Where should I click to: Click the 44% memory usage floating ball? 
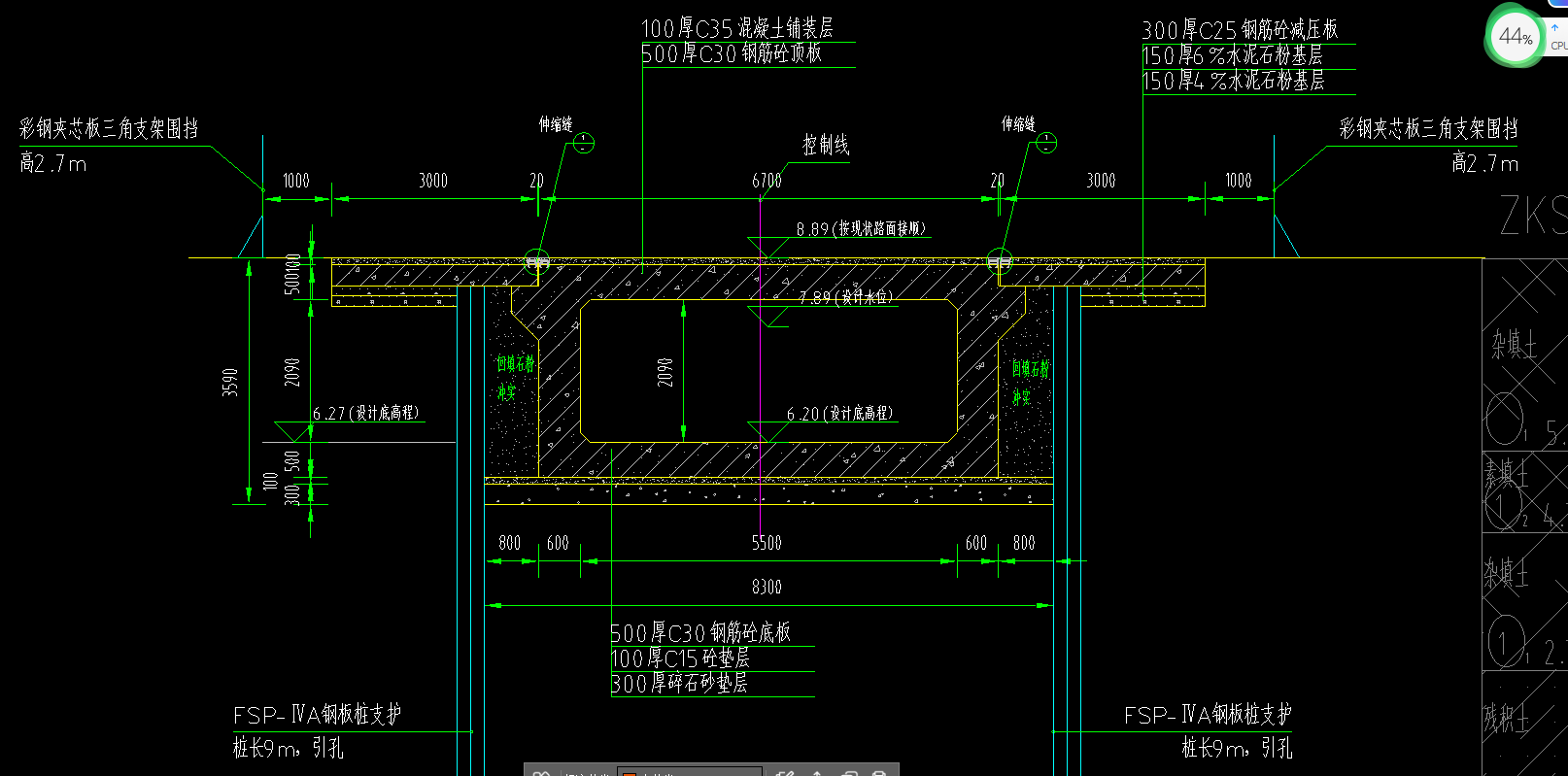click(x=1516, y=37)
